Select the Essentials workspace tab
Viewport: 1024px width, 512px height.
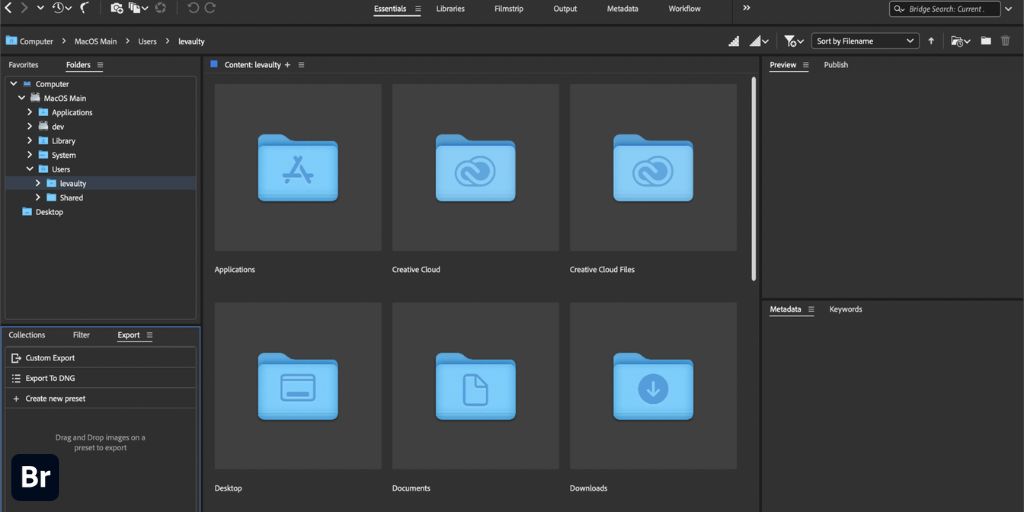390,9
